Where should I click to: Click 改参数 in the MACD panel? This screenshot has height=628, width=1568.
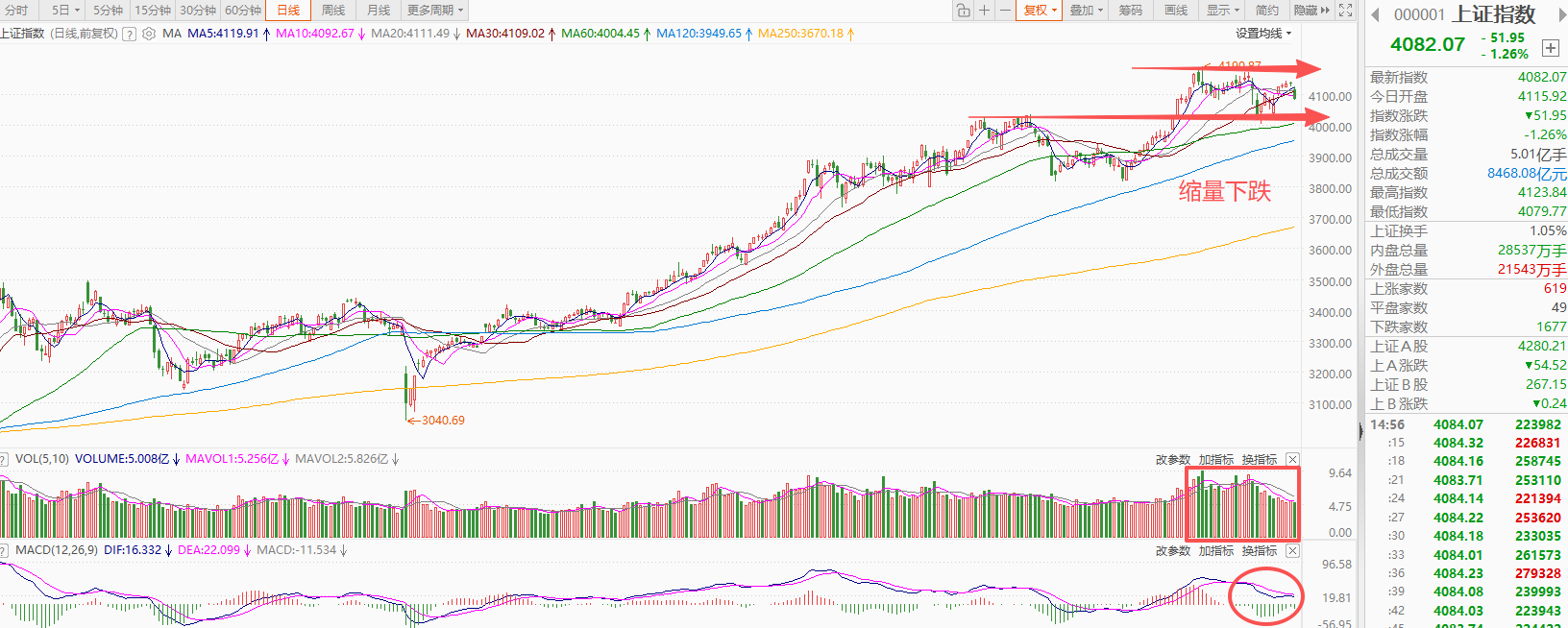[x=1172, y=551]
